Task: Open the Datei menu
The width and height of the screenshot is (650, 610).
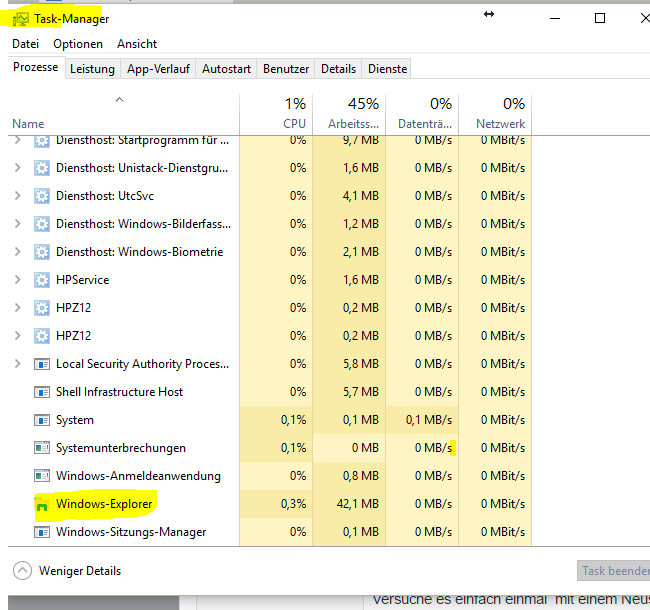Action: (x=26, y=44)
